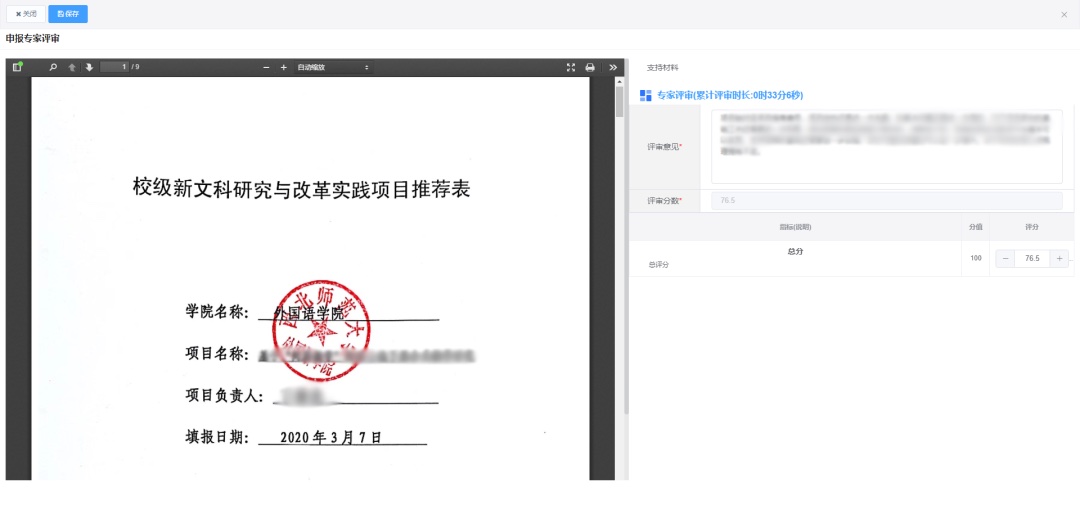Click the blue 保存 button
1080x523 pixels.
(68, 14)
